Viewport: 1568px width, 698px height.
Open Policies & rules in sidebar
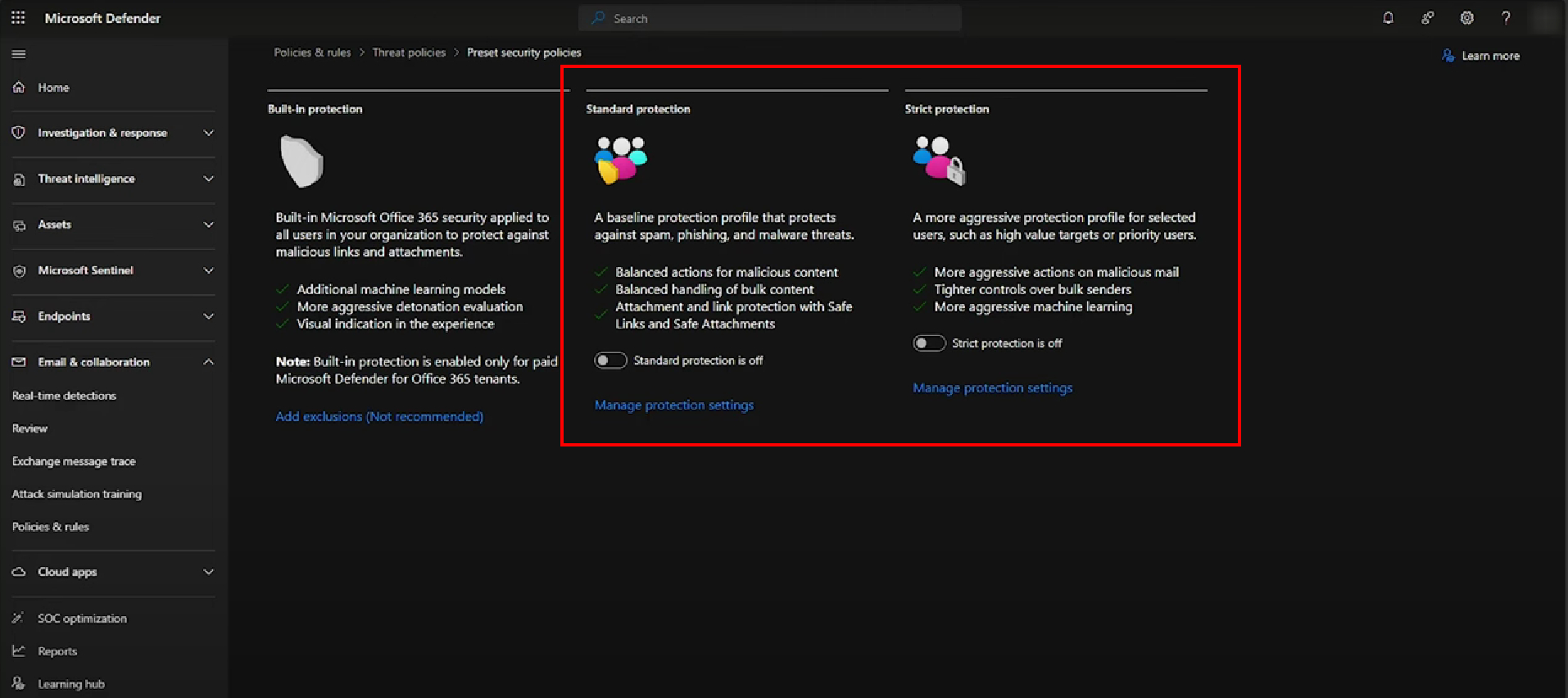50,527
